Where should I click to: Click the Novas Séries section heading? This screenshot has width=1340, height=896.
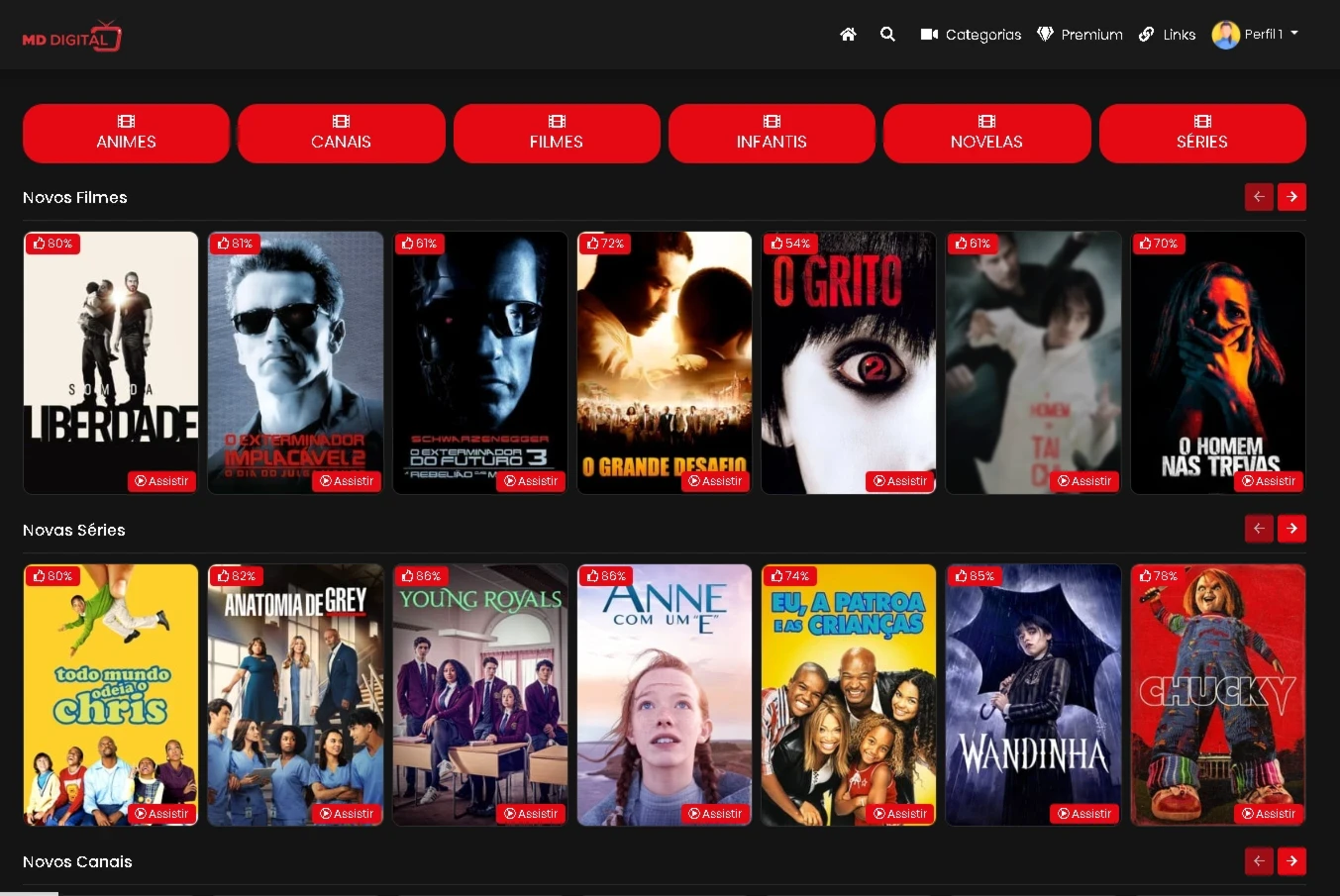pos(74,530)
